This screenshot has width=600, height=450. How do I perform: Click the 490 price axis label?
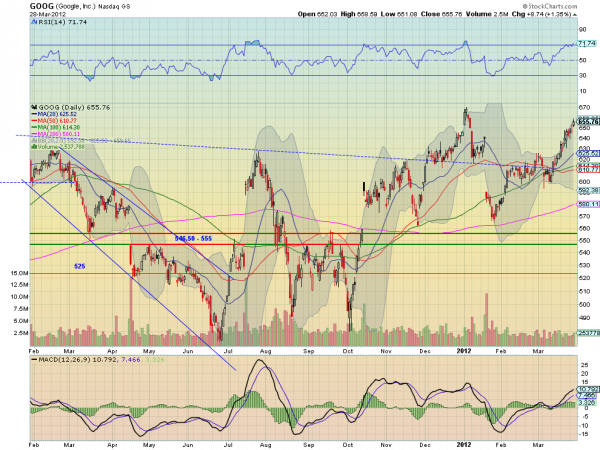[584, 318]
